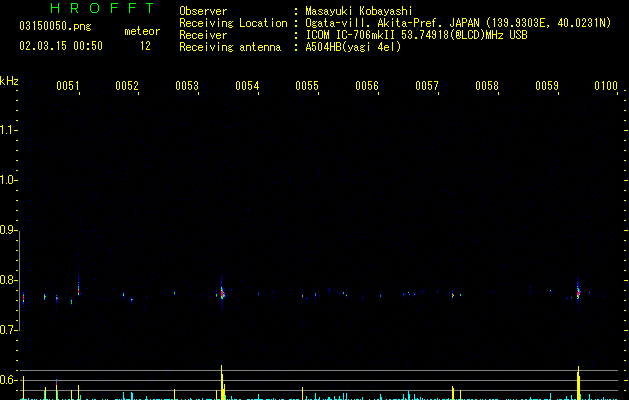The width and height of the screenshot is (629, 400).
Task: Click the 0055 time marker
Action: [307, 86]
